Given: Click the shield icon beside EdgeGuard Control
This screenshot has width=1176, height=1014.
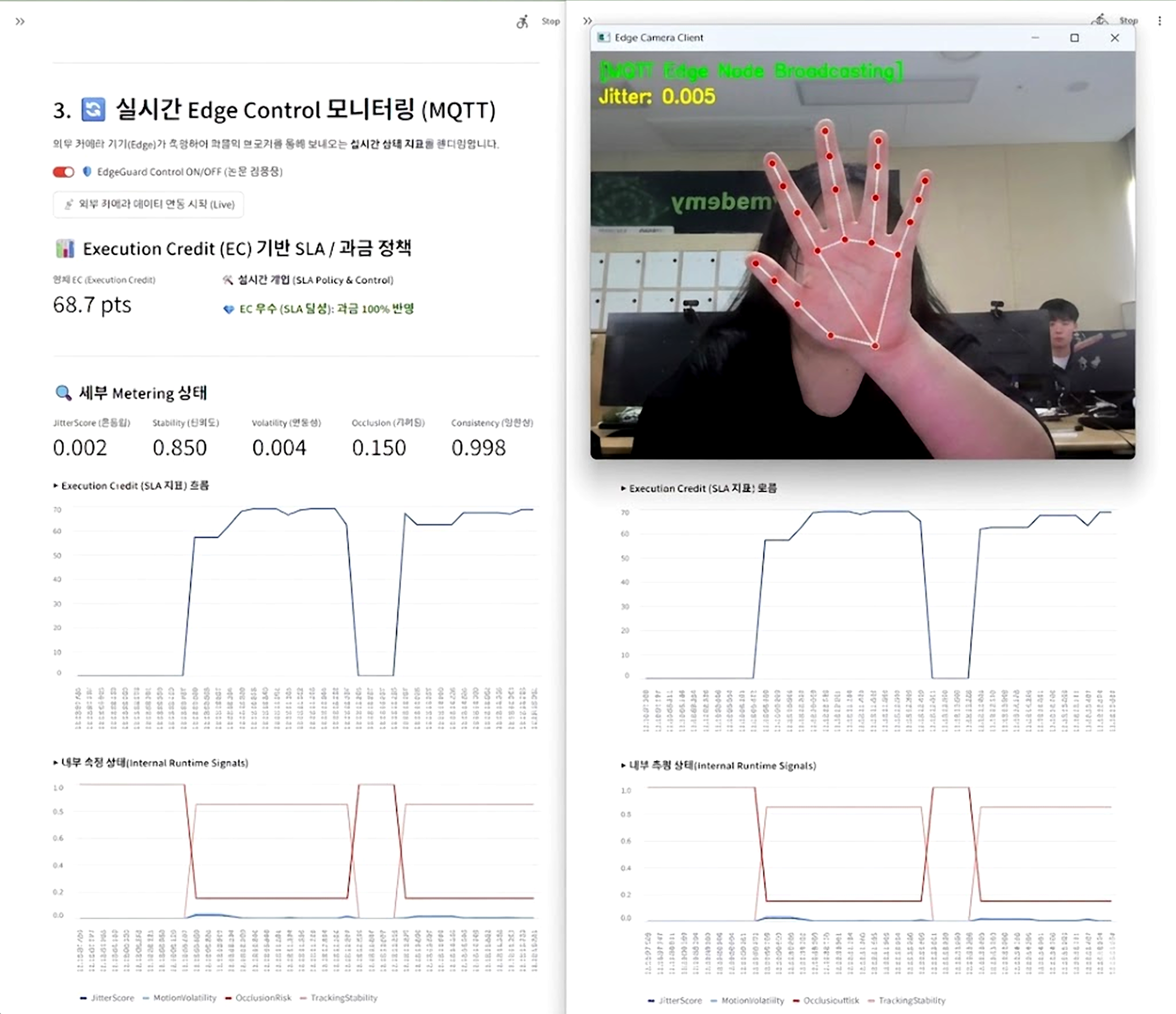Looking at the screenshot, I should pos(87,172).
